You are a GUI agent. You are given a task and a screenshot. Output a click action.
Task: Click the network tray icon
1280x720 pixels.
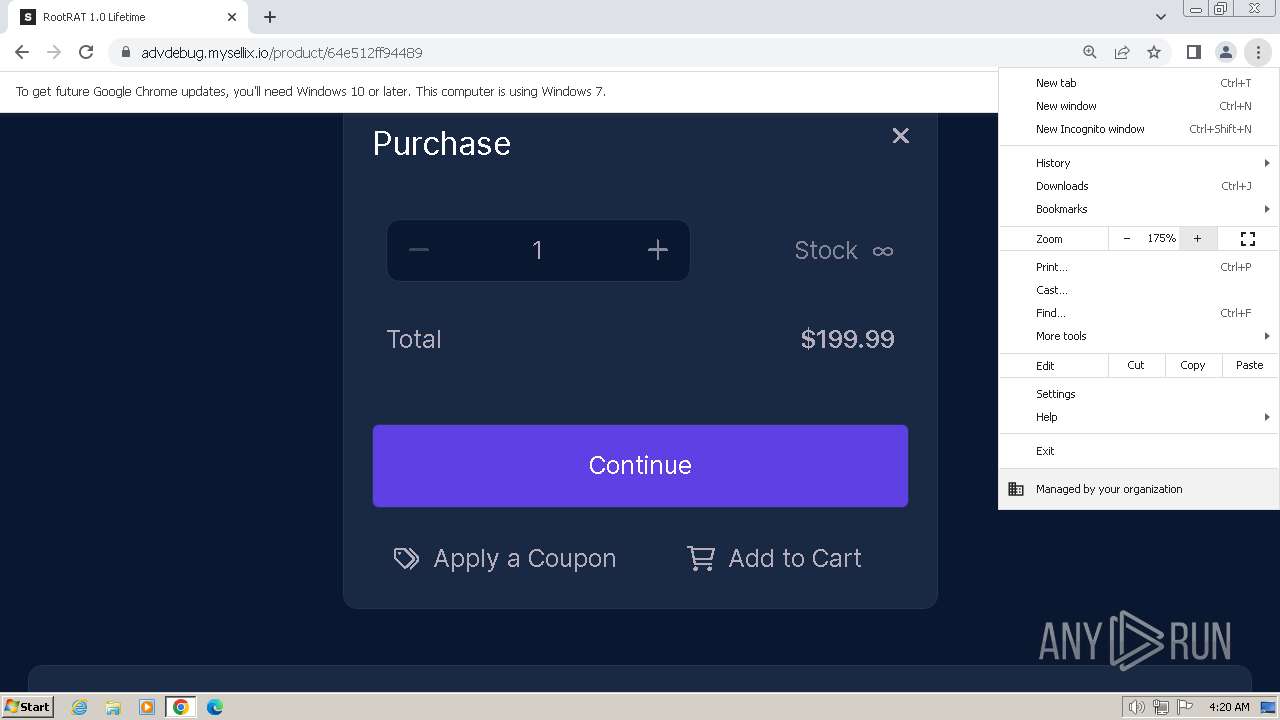(1161, 707)
